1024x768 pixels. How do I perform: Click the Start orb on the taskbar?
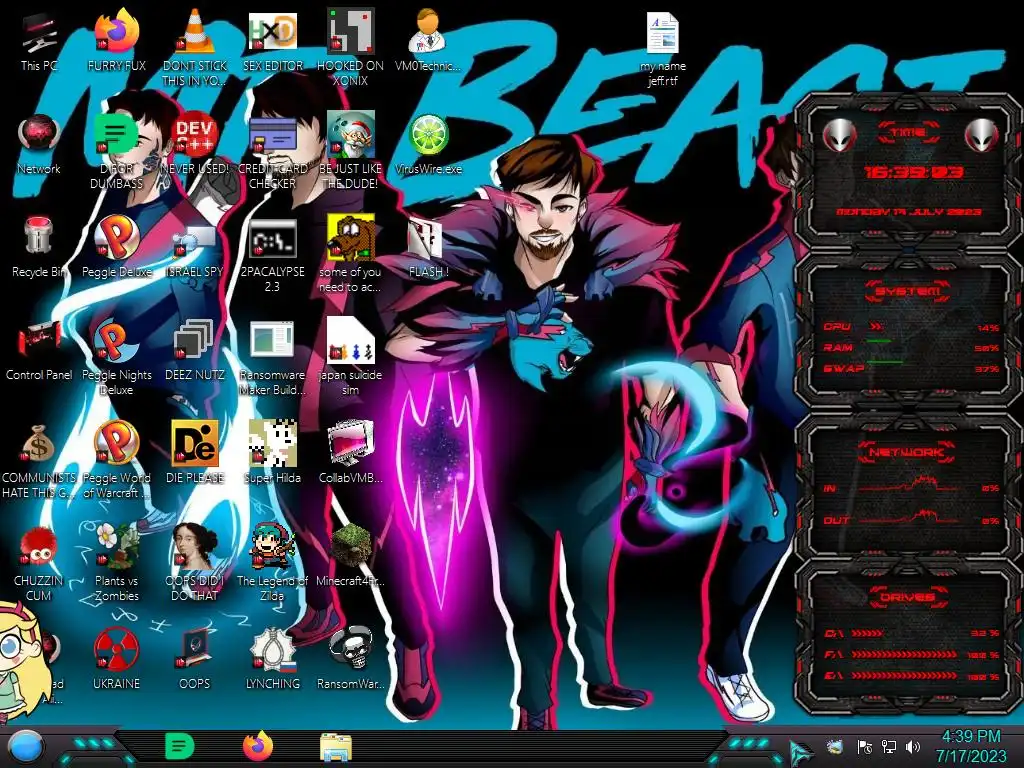tap(26, 747)
